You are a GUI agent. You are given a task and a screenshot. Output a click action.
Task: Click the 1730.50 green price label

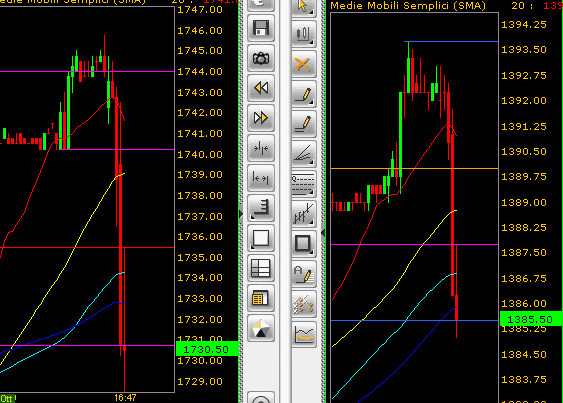(207, 349)
